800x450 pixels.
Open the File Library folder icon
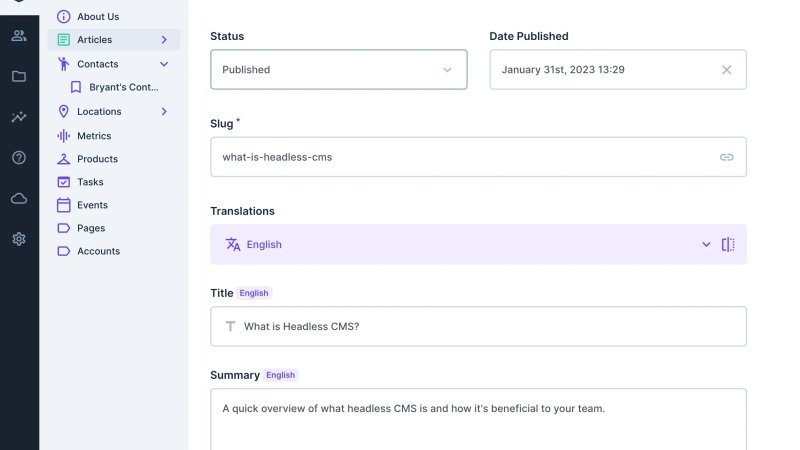click(x=19, y=76)
